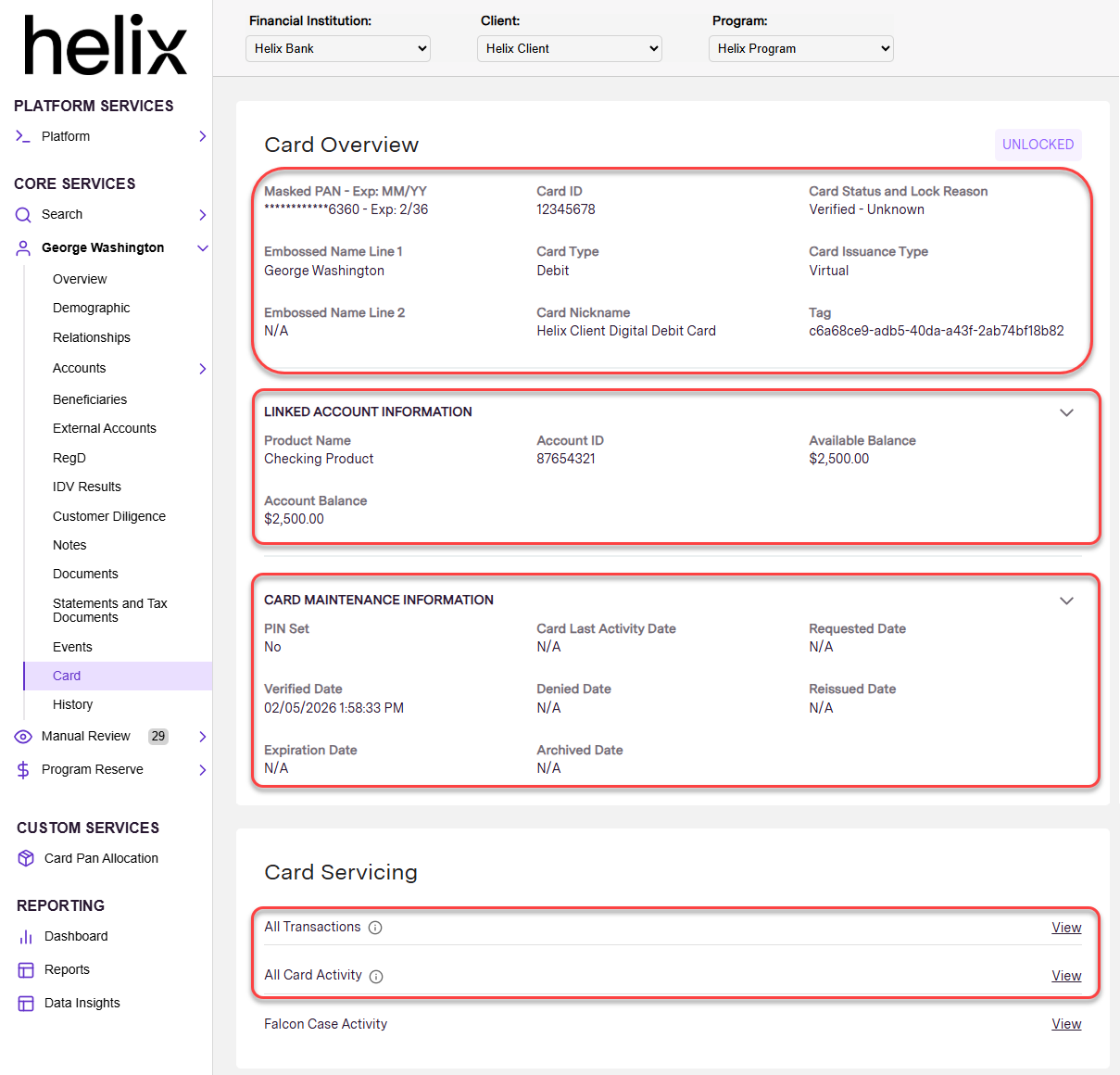Click the UNLOCKED card status button
The width and height of the screenshot is (1120, 1075).
point(1038,145)
